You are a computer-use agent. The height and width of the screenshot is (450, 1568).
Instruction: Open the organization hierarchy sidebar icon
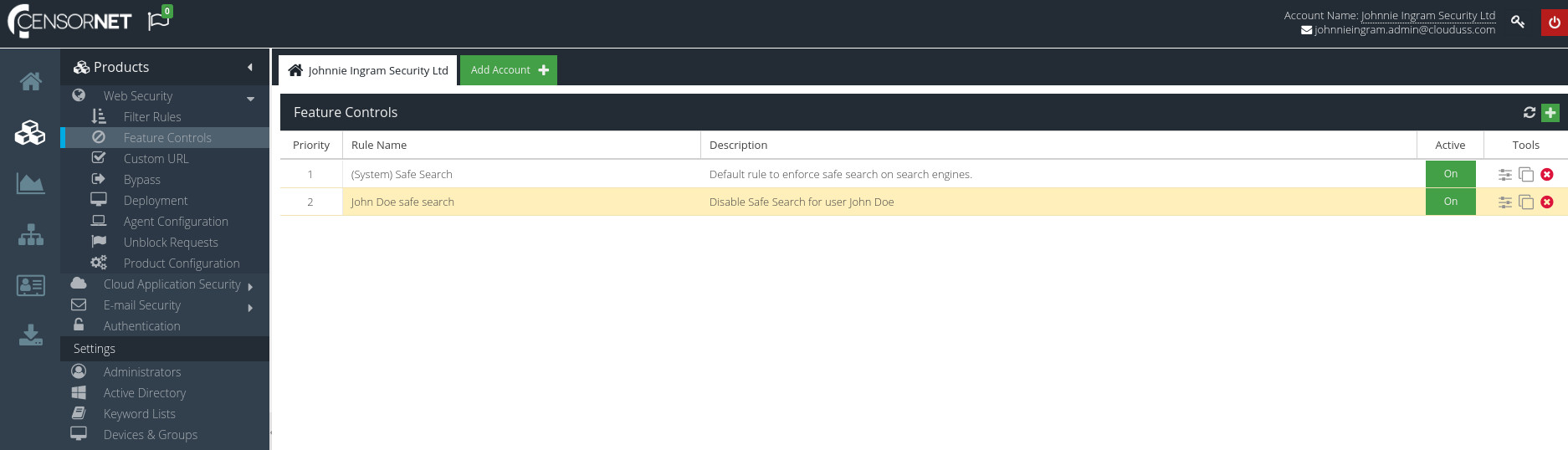pyautogui.click(x=31, y=235)
